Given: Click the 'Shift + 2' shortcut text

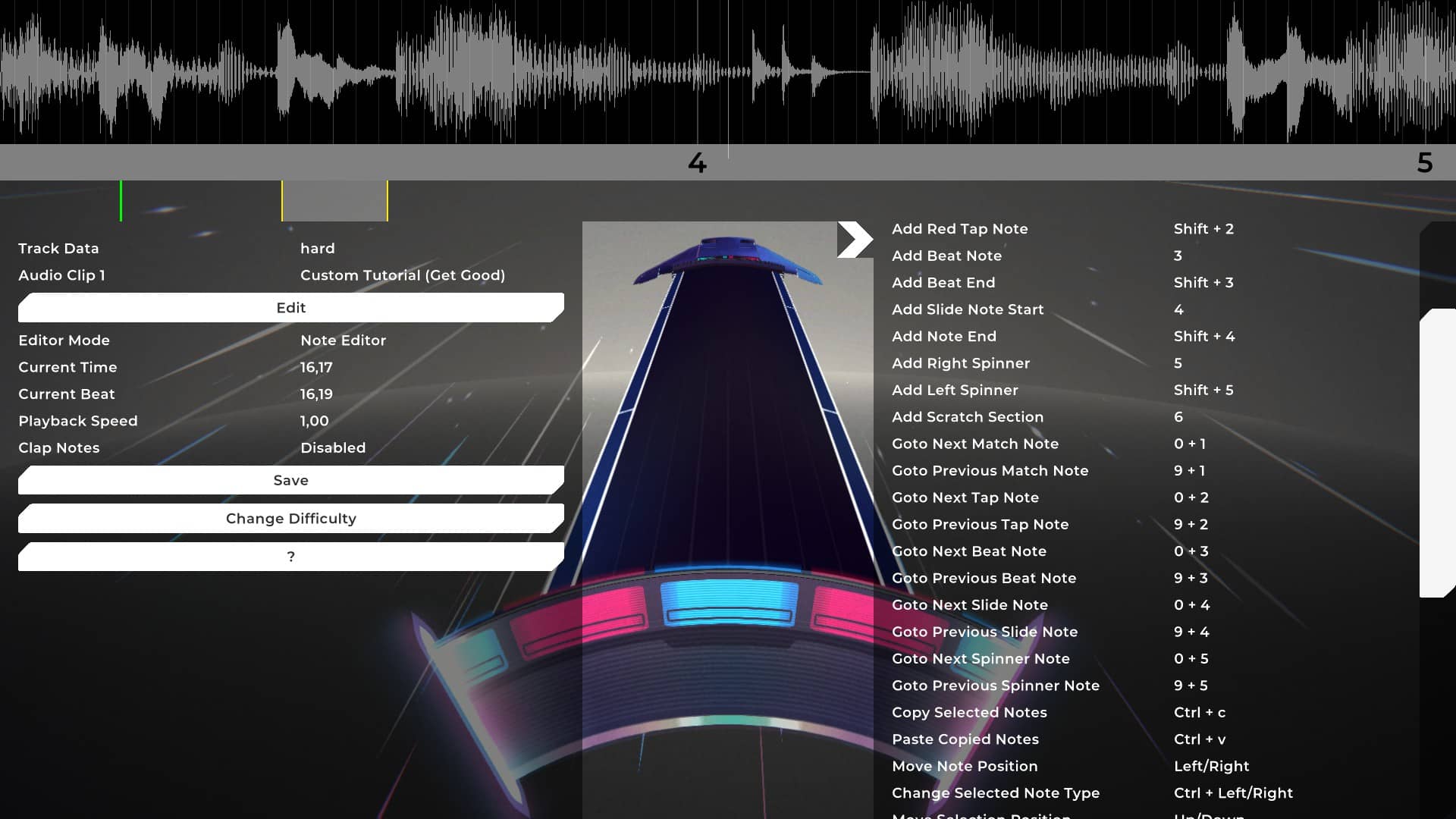Looking at the screenshot, I should coord(1203,229).
